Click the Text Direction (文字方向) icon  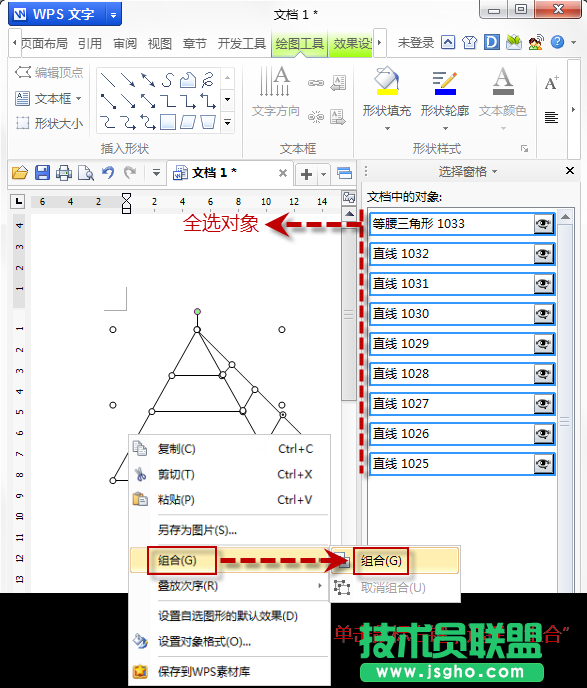(x=275, y=82)
